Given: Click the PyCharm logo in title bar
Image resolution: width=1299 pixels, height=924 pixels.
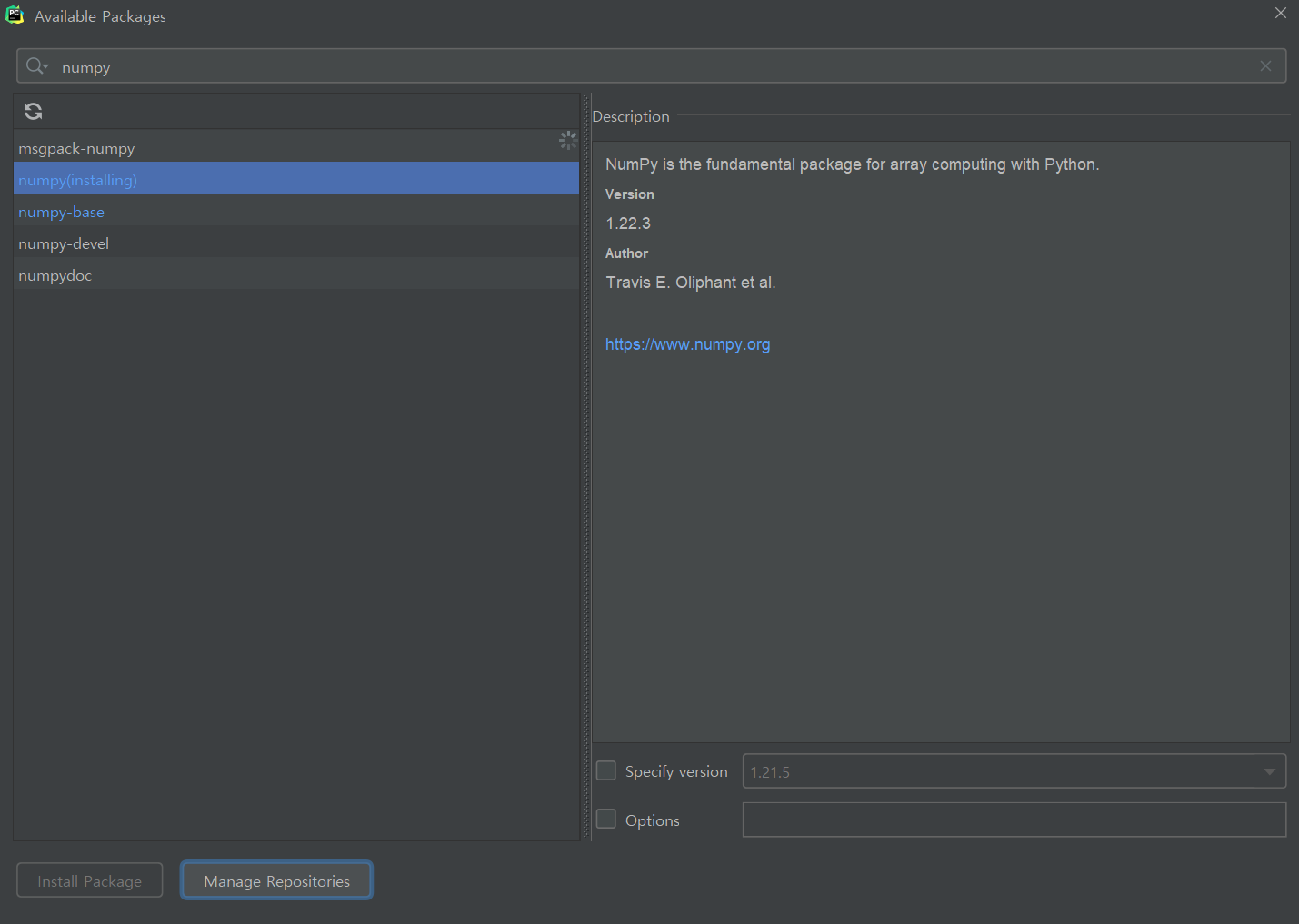Looking at the screenshot, I should click(15, 15).
